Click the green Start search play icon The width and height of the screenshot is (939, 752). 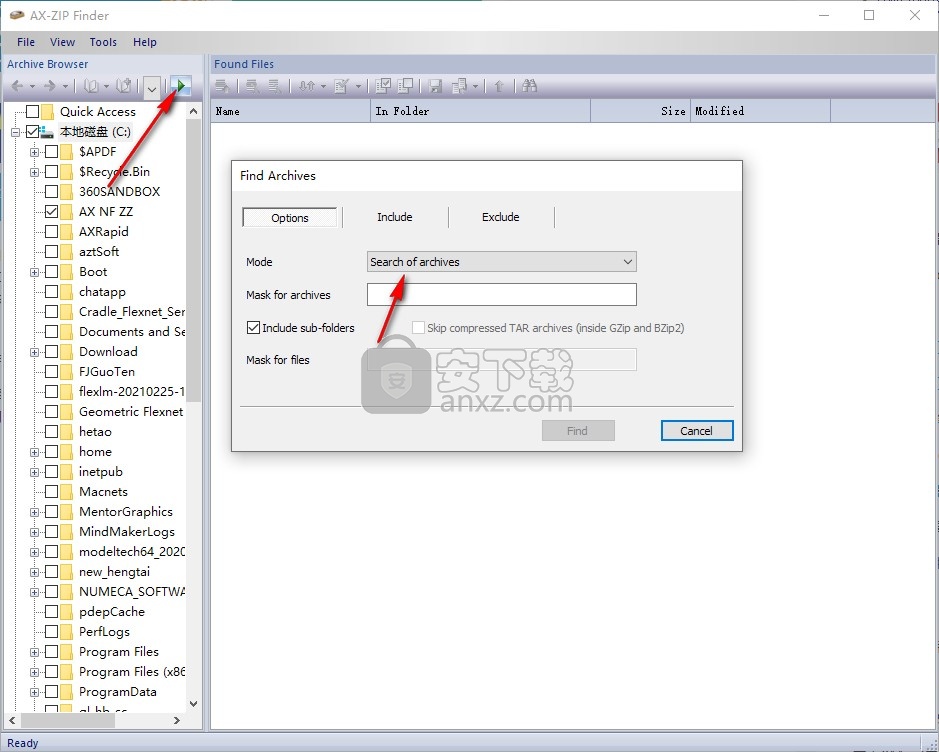click(x=181, y=87)
